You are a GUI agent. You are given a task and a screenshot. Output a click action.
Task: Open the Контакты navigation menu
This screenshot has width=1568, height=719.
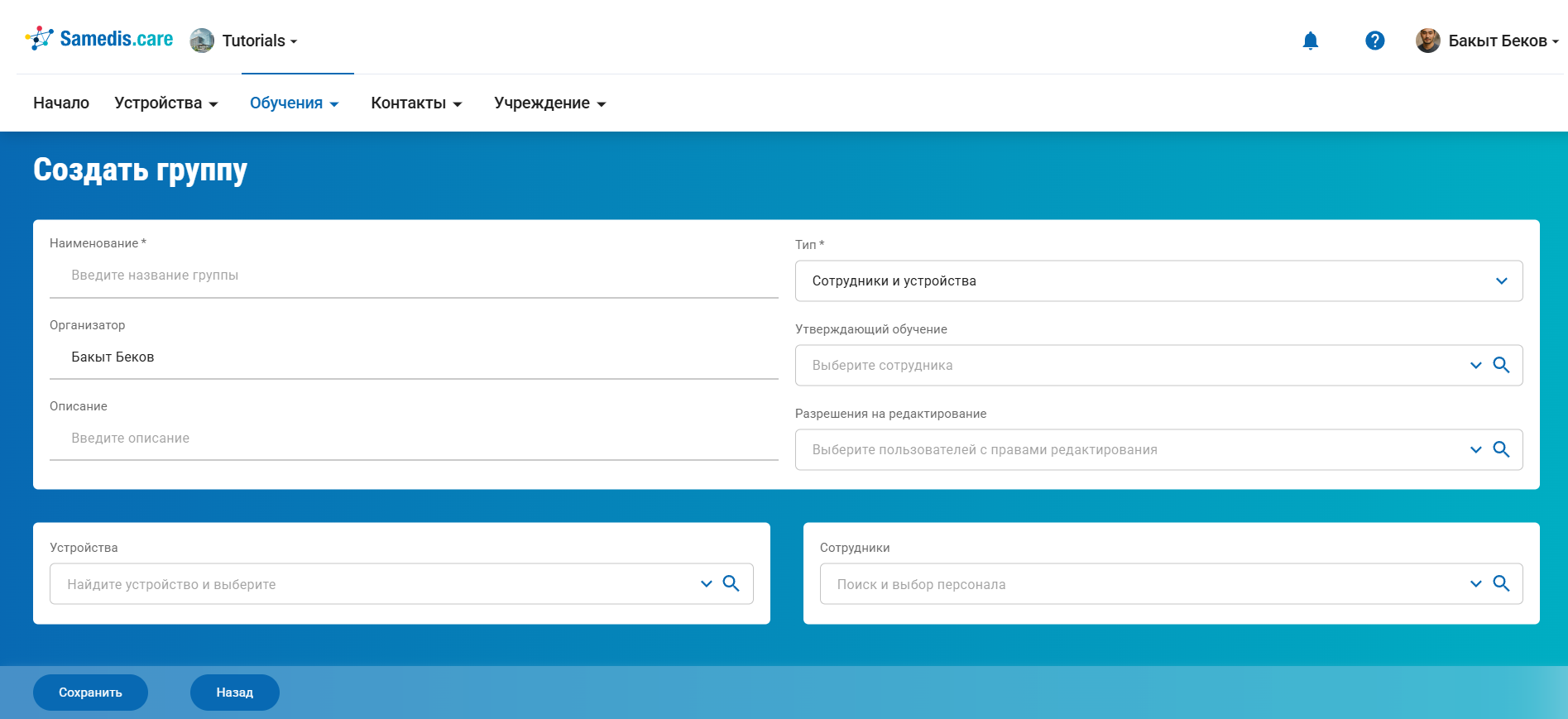click(x=415, y=103)
